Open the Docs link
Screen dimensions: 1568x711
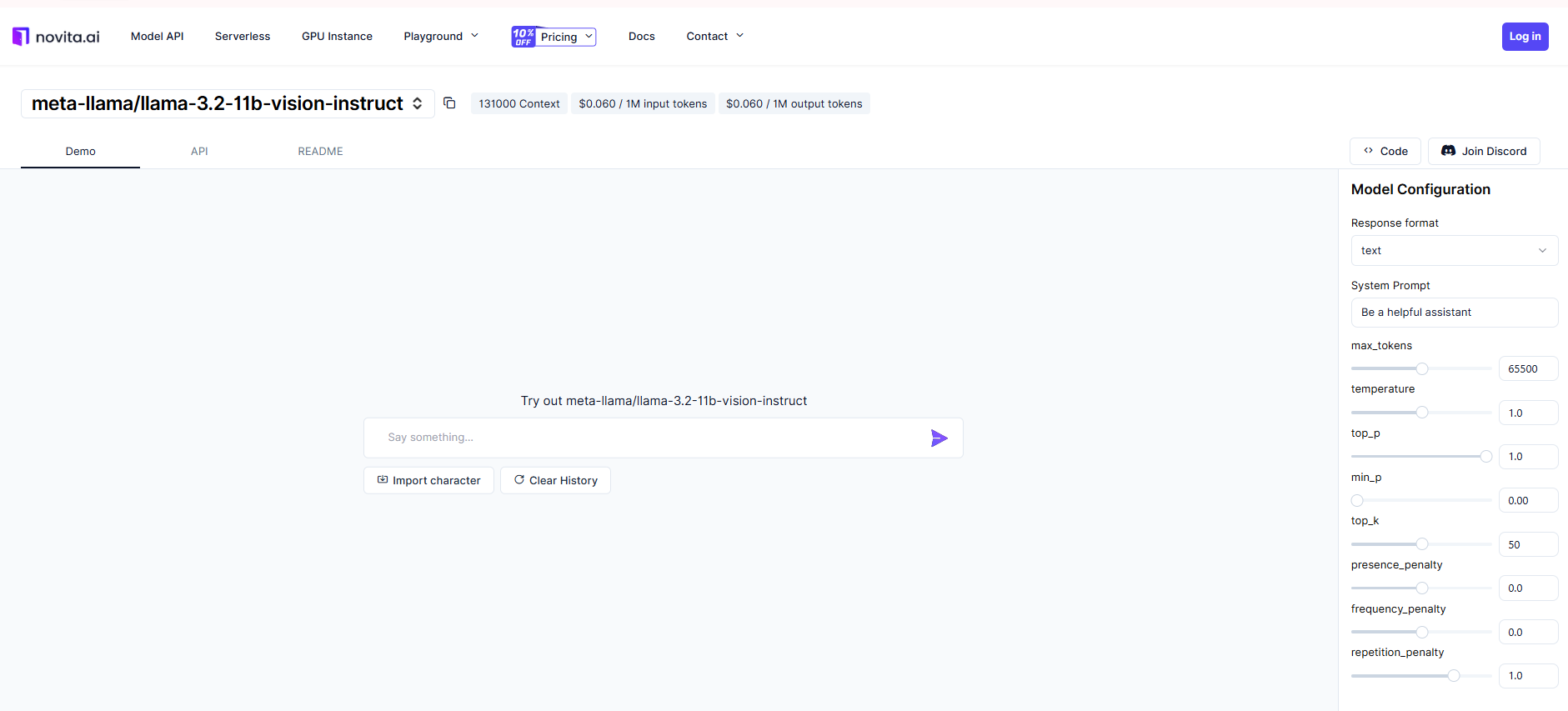(642, 37)
